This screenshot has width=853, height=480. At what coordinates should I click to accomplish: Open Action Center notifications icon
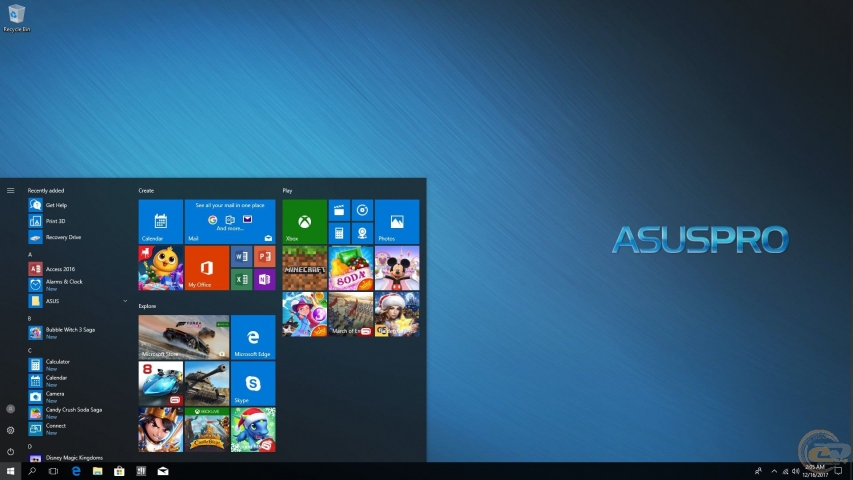point(839,471)
